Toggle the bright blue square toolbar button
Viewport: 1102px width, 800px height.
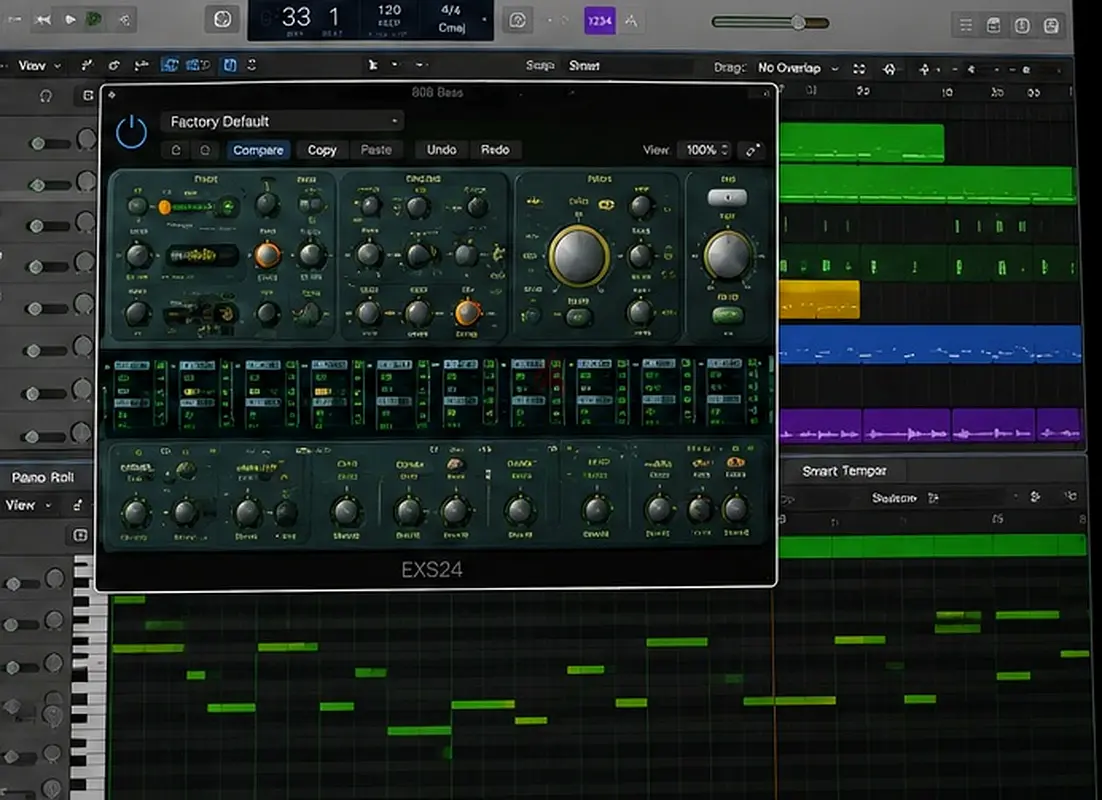tap(230, 65)
